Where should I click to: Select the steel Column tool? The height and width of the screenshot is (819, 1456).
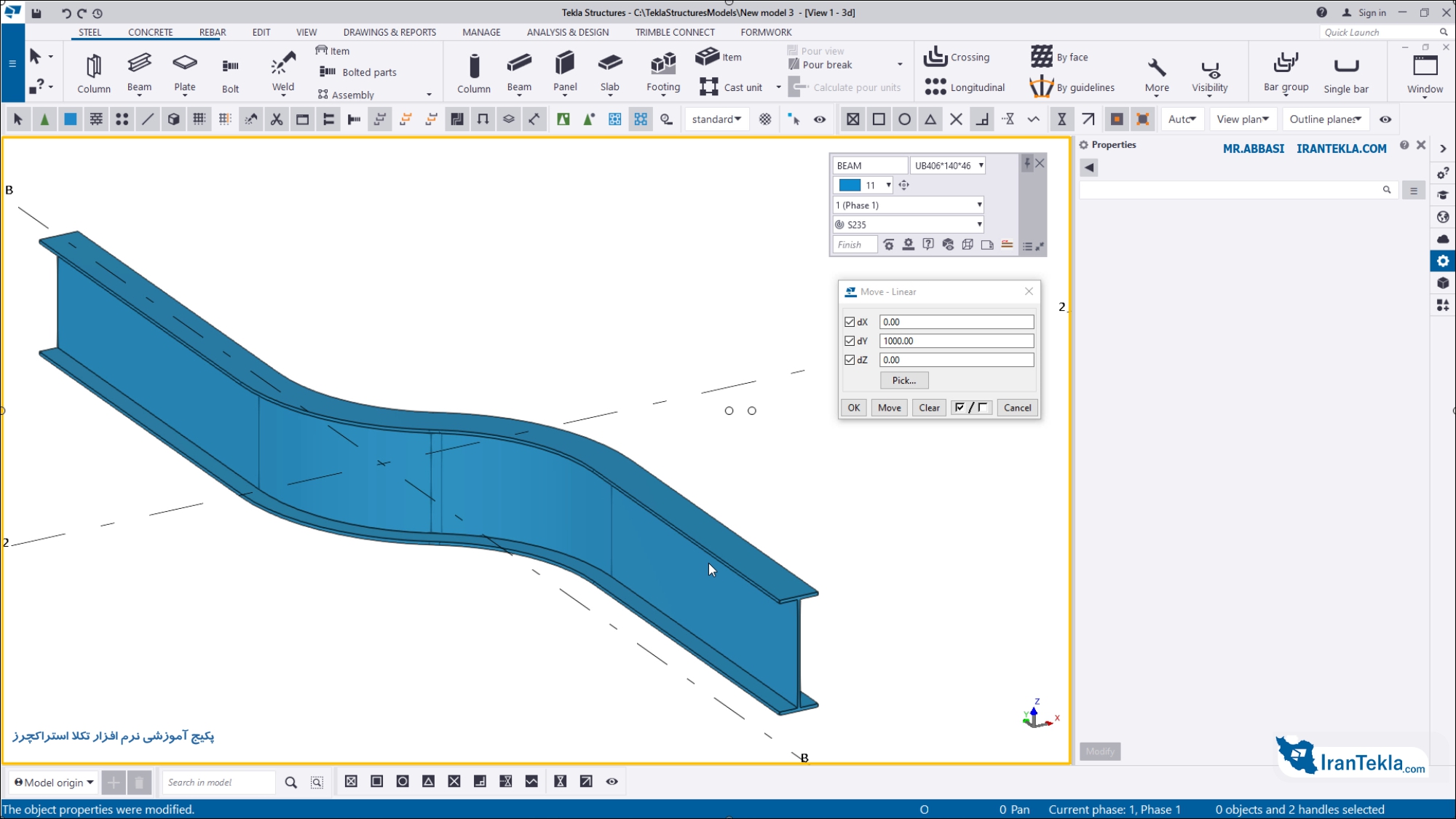(x=94, y=73)
